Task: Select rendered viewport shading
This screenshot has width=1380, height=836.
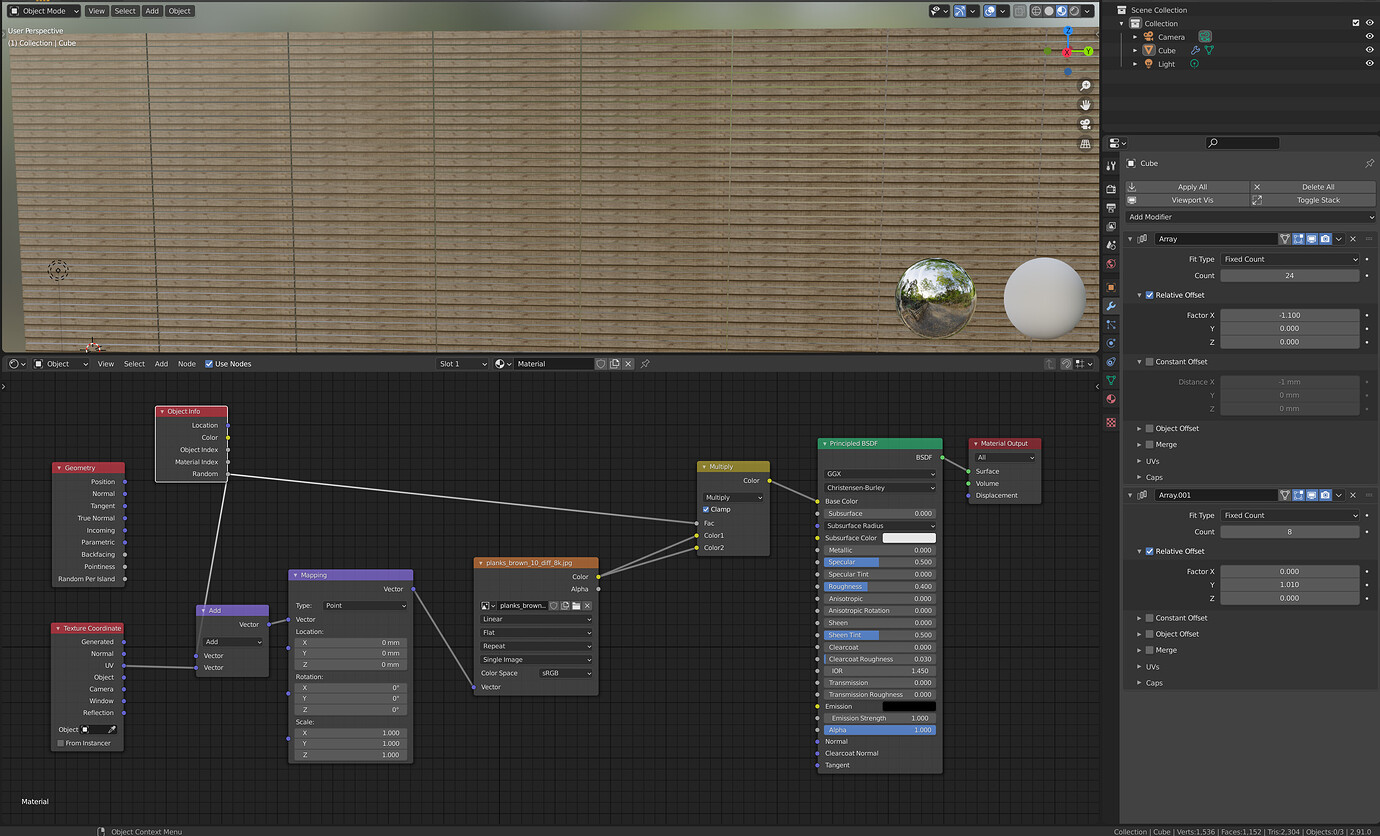Action: coord(1074,11)
